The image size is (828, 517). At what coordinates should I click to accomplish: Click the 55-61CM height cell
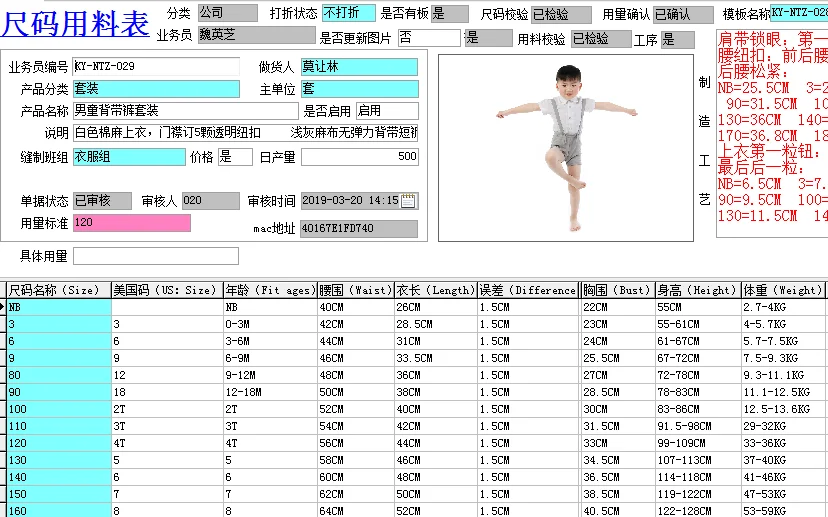point(698,324)
